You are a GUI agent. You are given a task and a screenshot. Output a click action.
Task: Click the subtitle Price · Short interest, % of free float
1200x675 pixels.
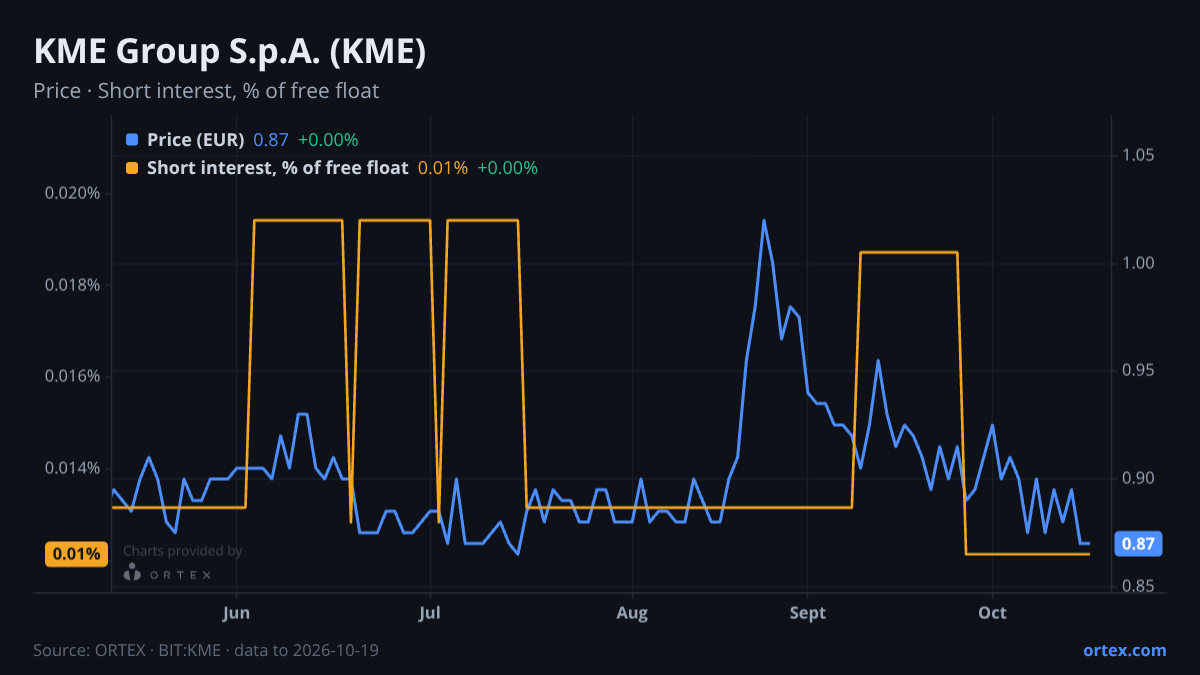[206, 91]
